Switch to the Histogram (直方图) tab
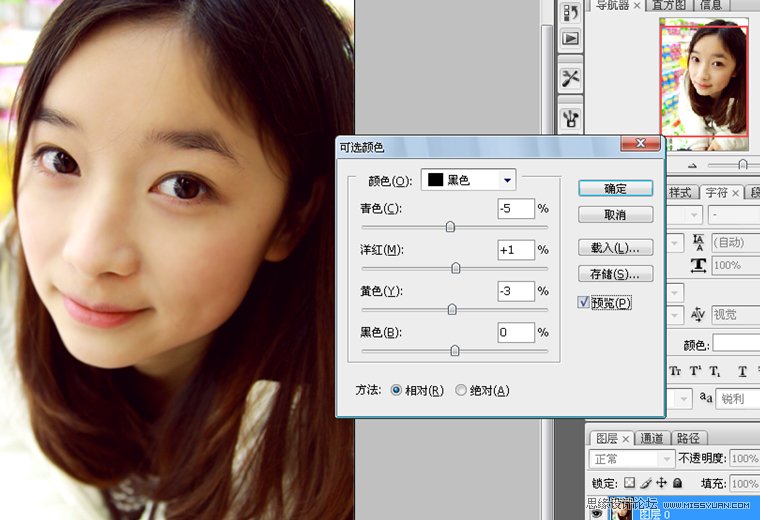The image size is (760, 520). click(668, 5)
